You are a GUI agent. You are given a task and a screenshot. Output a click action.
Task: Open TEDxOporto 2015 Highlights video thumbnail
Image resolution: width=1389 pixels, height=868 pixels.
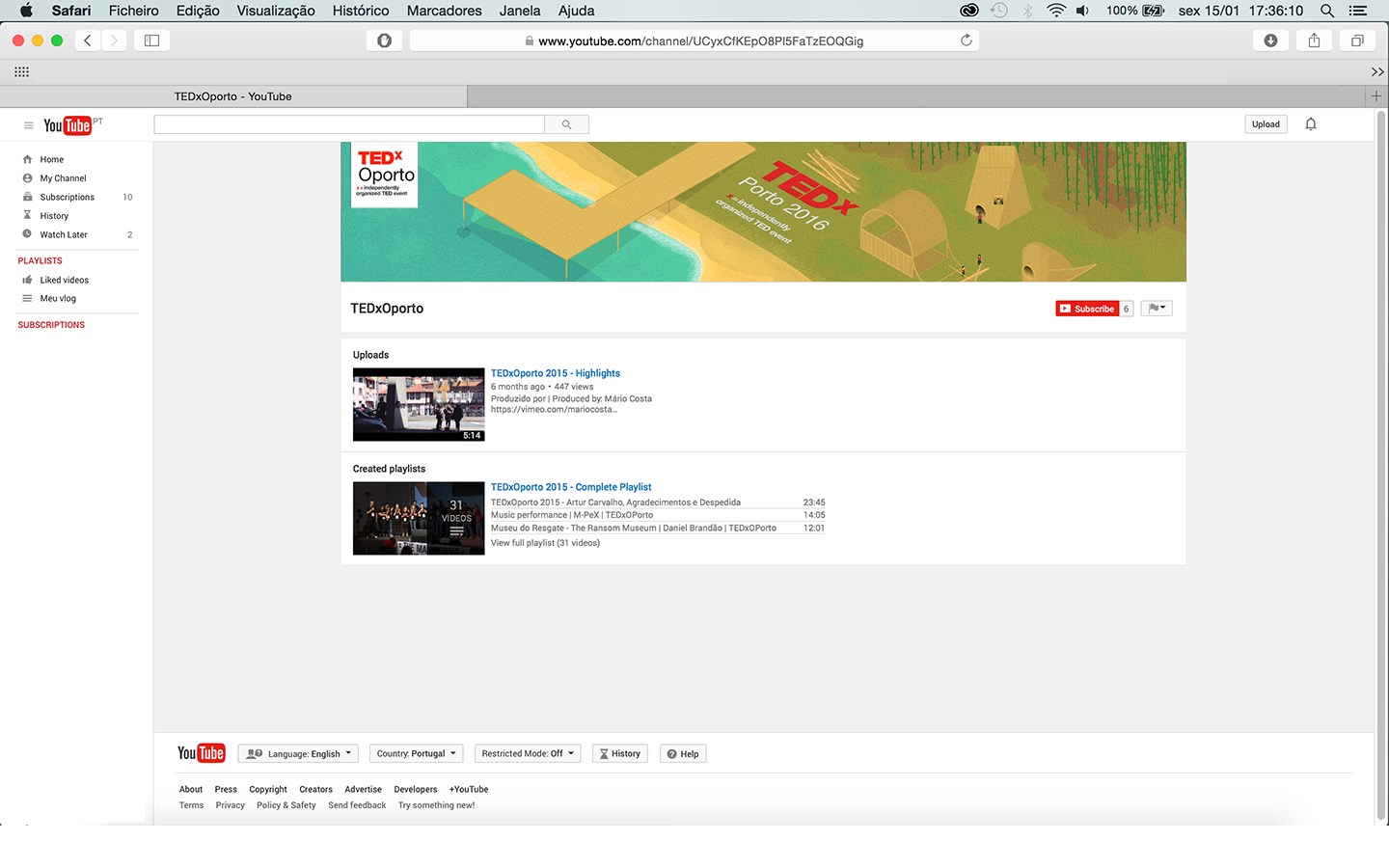(419, 404)
